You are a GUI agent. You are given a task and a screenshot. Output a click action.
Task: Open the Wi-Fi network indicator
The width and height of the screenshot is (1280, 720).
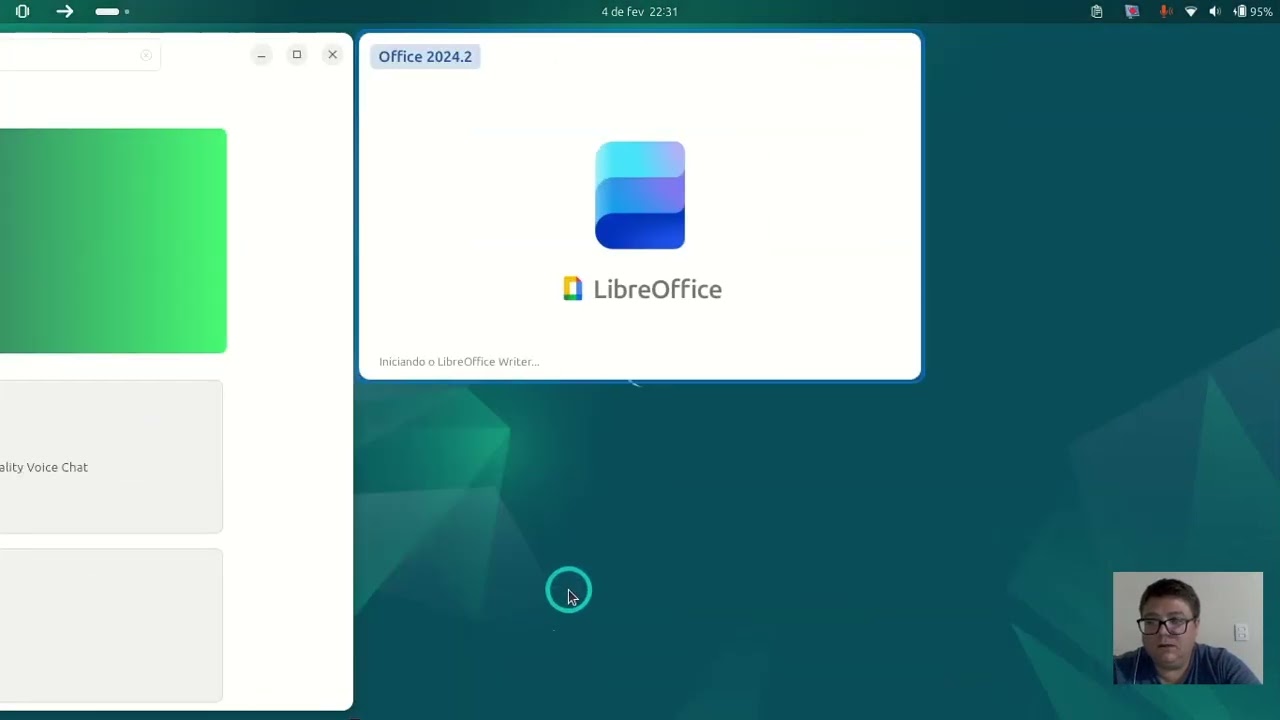1191,11
